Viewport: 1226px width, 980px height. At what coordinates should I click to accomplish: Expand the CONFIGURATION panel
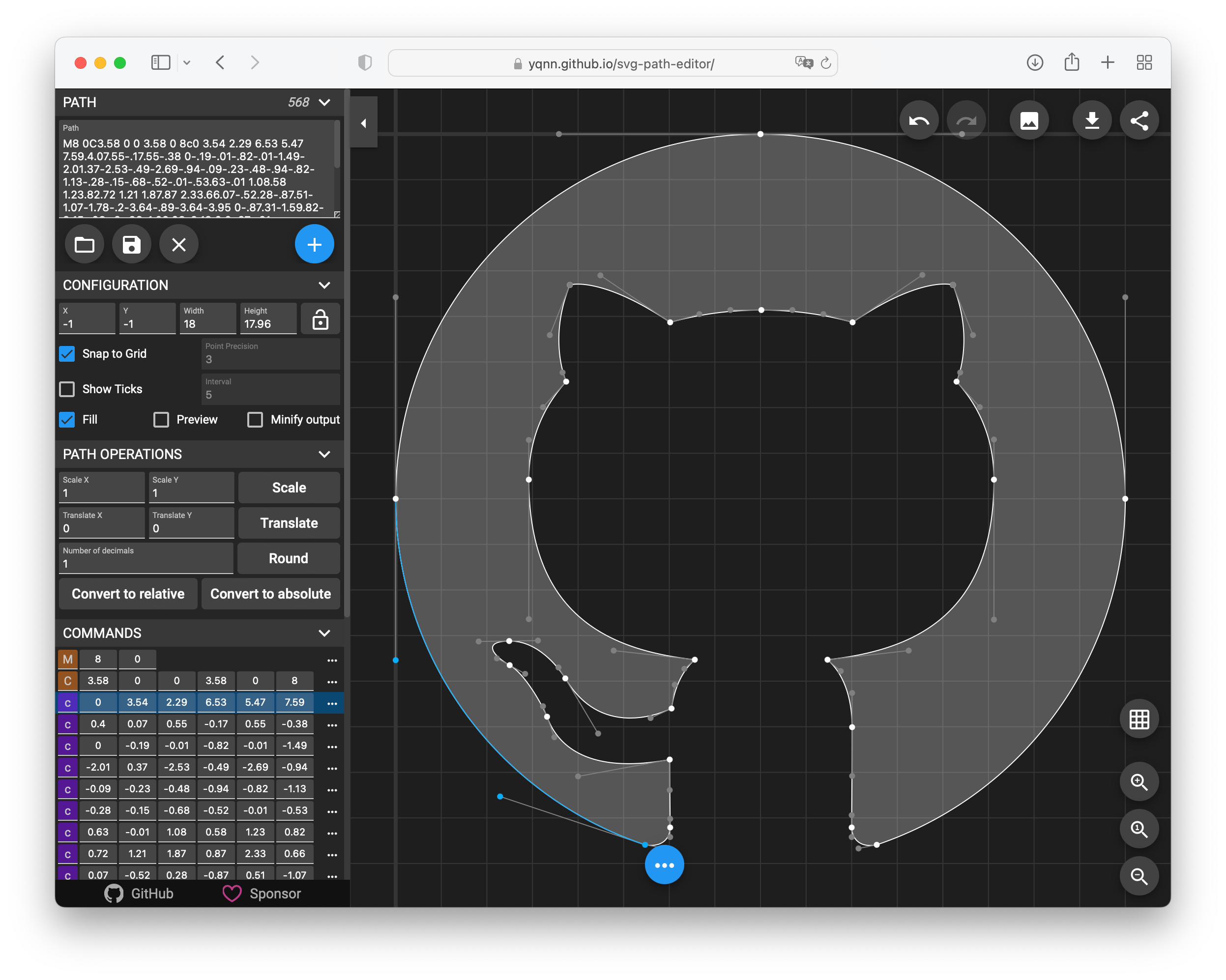(327, 284)
